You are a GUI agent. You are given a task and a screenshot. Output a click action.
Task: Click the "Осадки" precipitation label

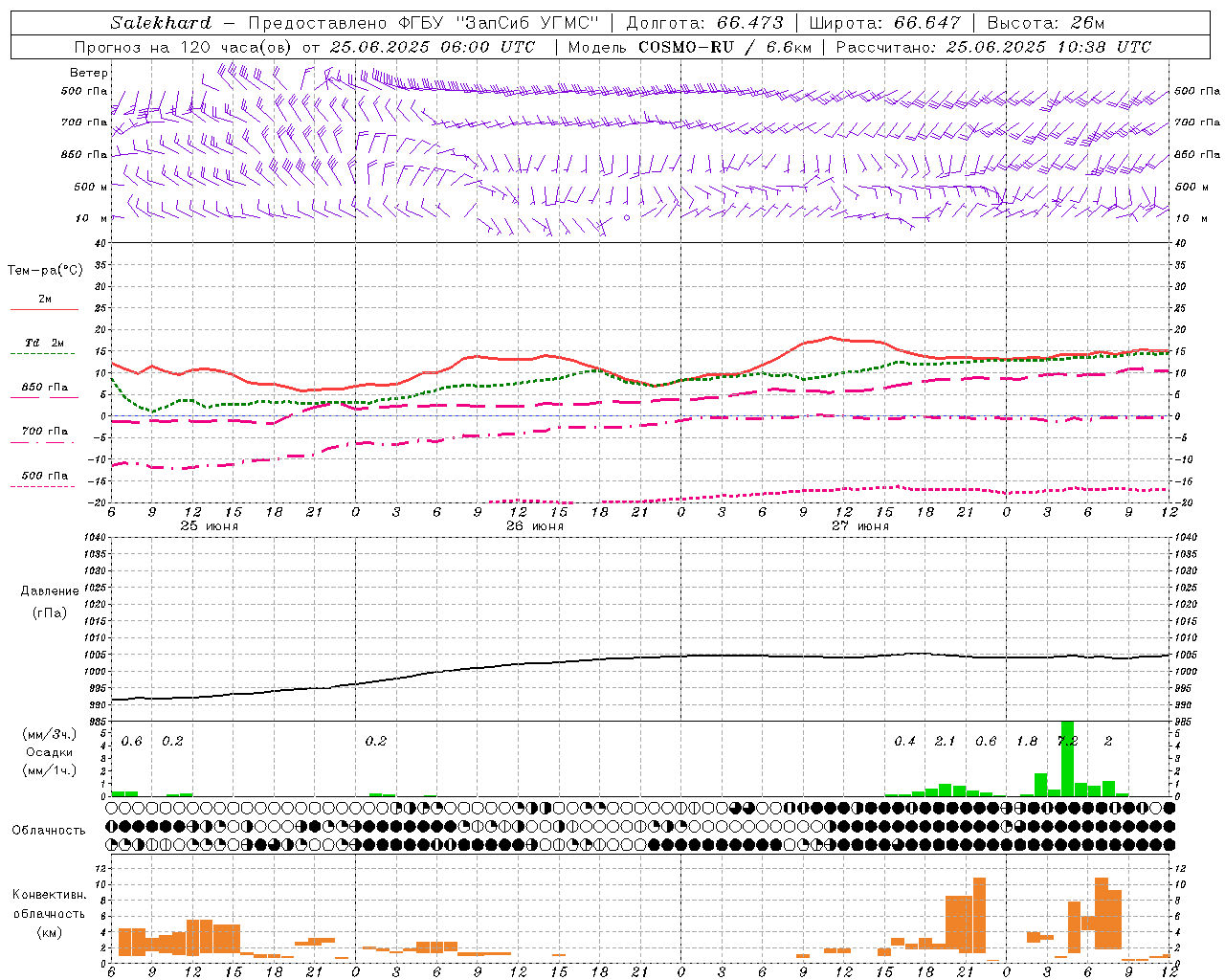(50, 752)
